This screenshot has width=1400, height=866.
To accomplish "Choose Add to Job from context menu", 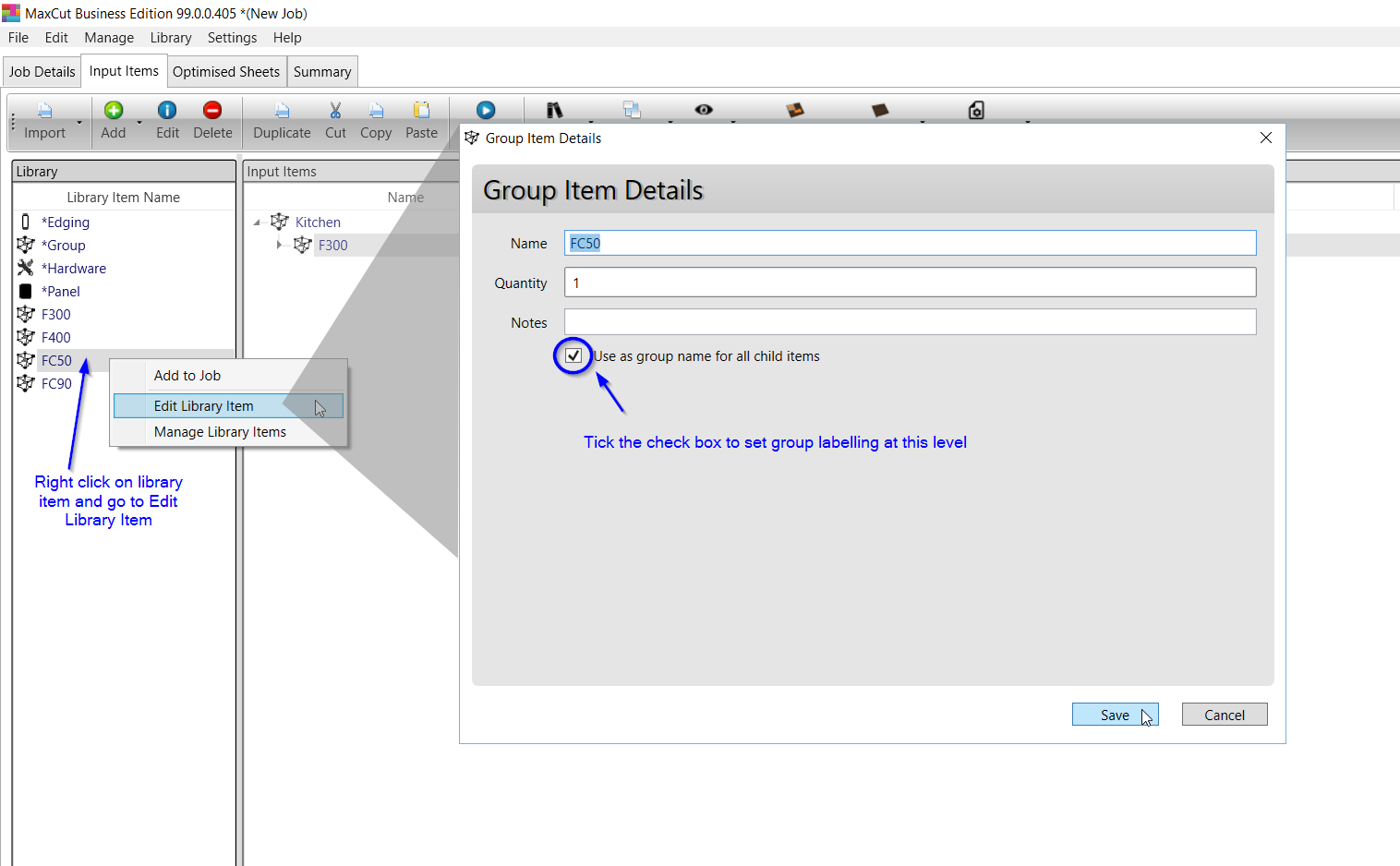I will tap(228, 376).
